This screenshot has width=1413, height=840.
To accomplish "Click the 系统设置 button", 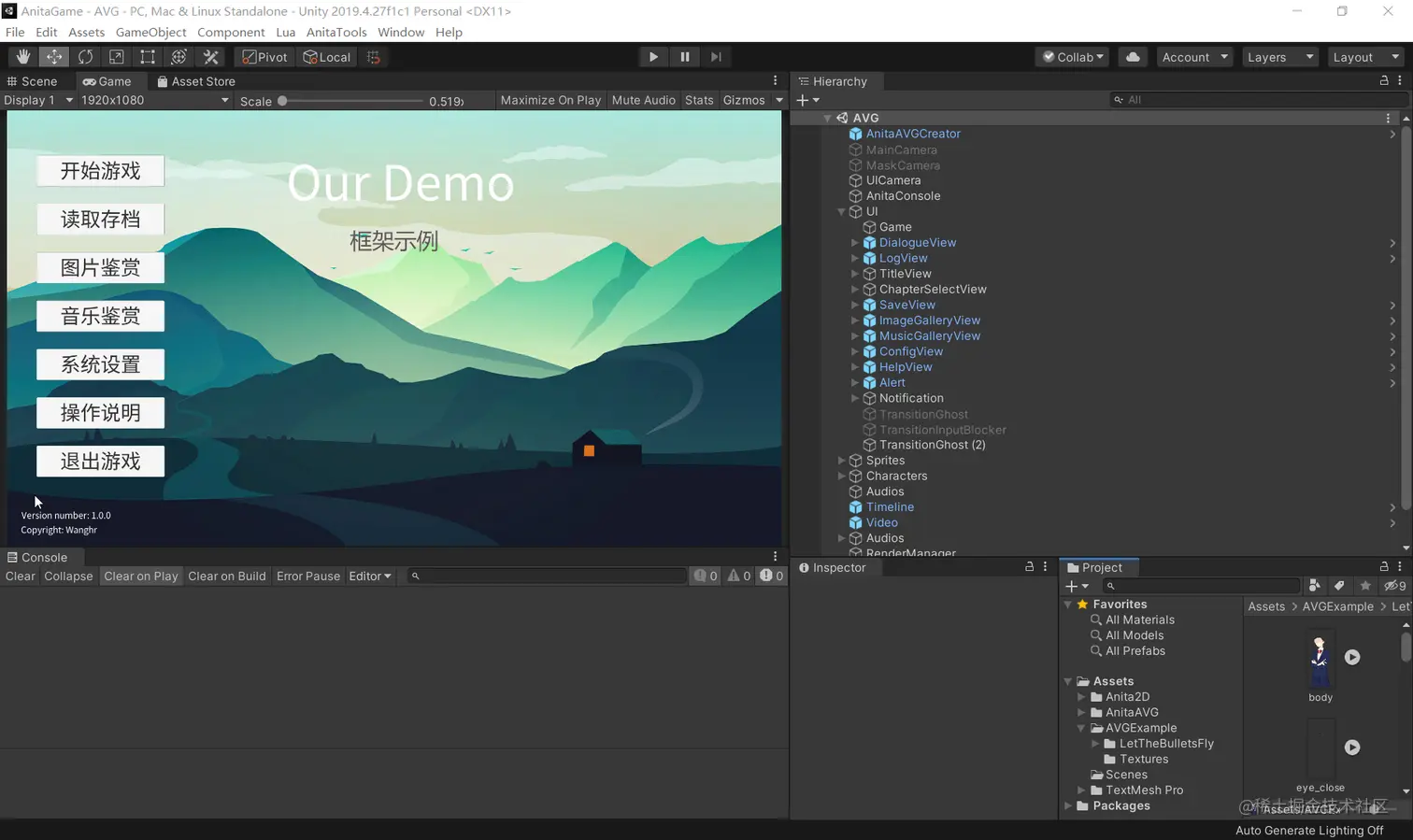I will [101, 364].
